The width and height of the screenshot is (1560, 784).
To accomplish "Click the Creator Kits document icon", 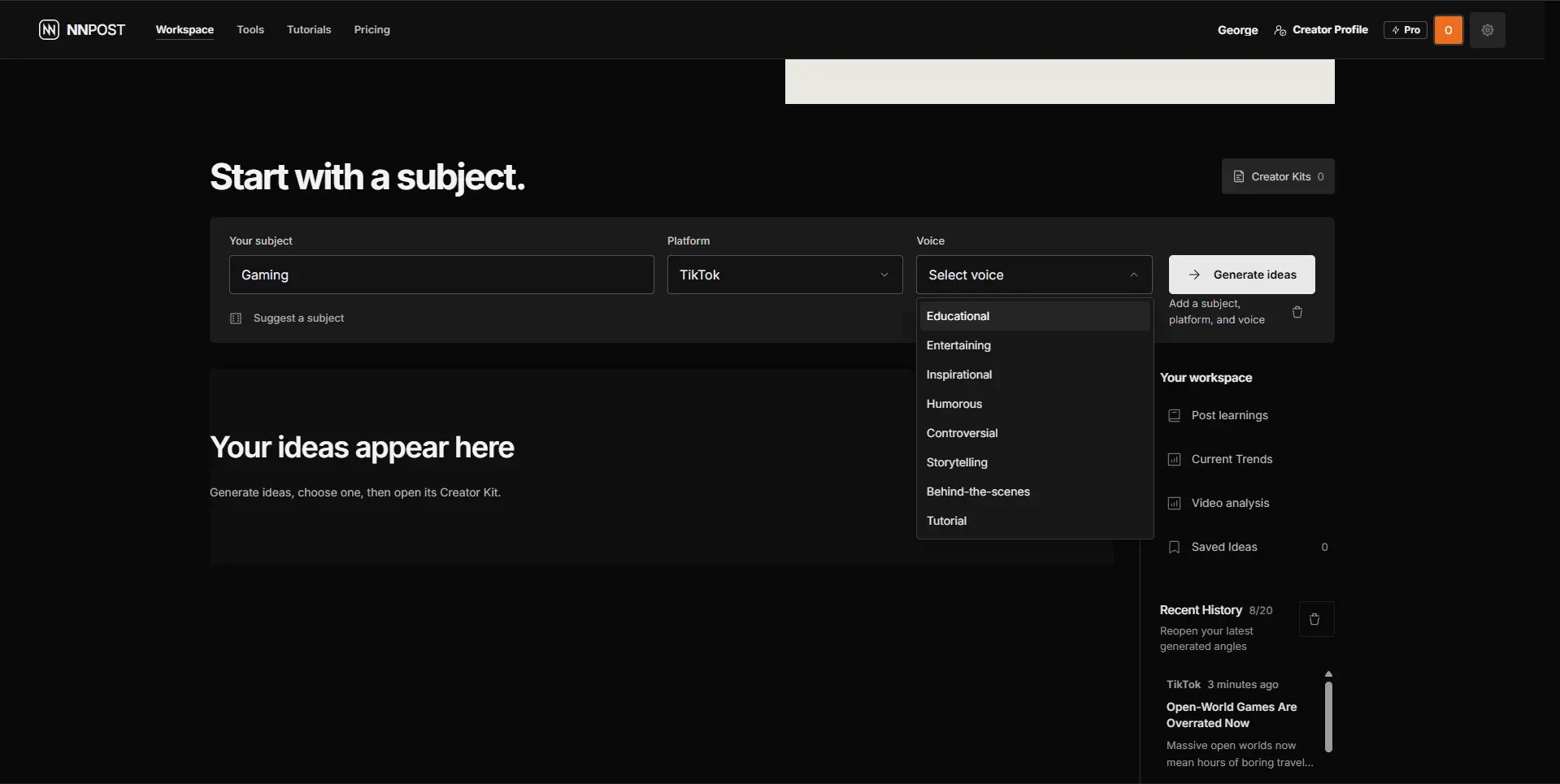I will pos(1239,176).
